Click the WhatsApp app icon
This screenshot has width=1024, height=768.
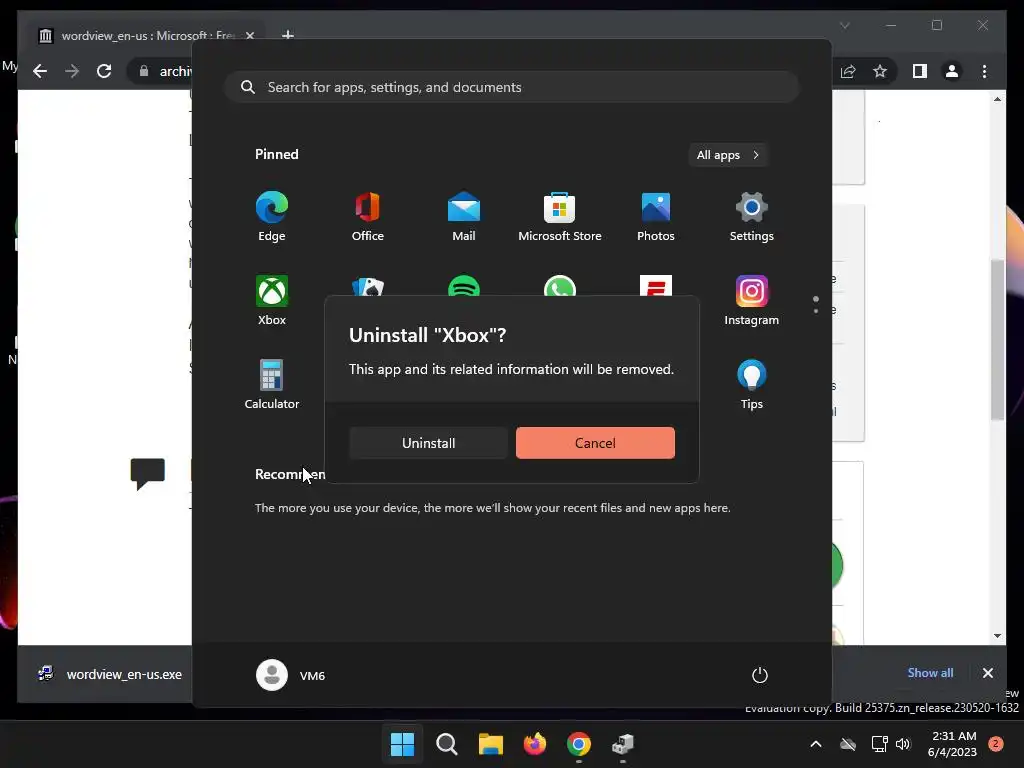[x=560, y=286]
